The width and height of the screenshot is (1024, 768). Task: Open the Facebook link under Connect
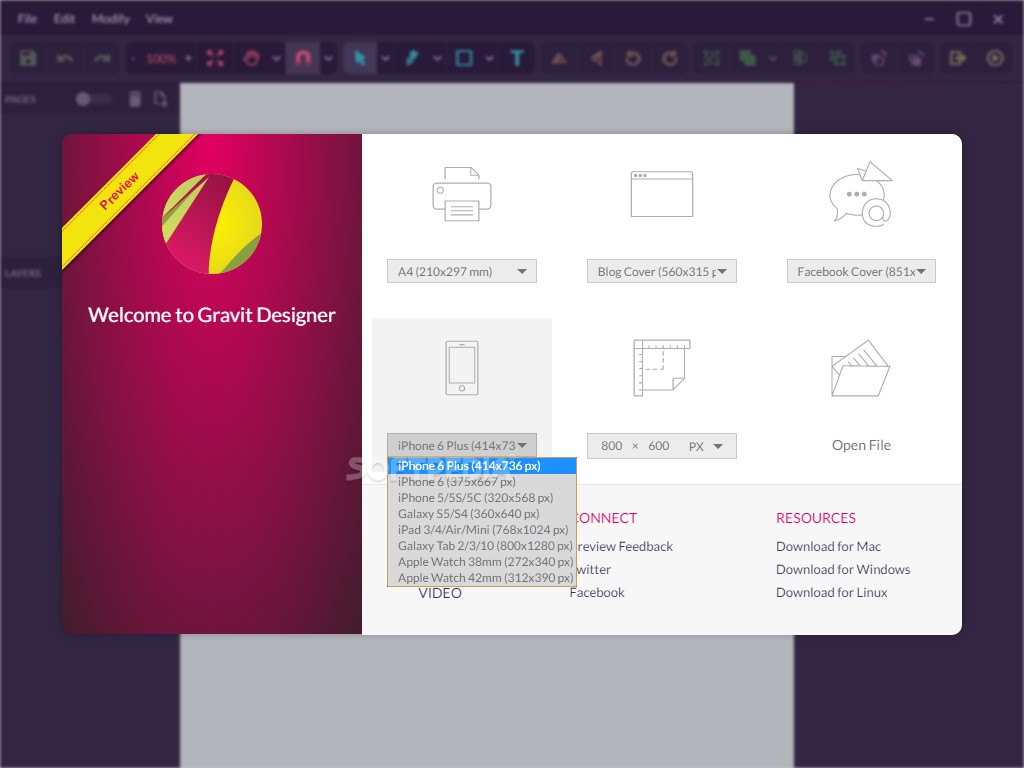(x=597, y=592)
